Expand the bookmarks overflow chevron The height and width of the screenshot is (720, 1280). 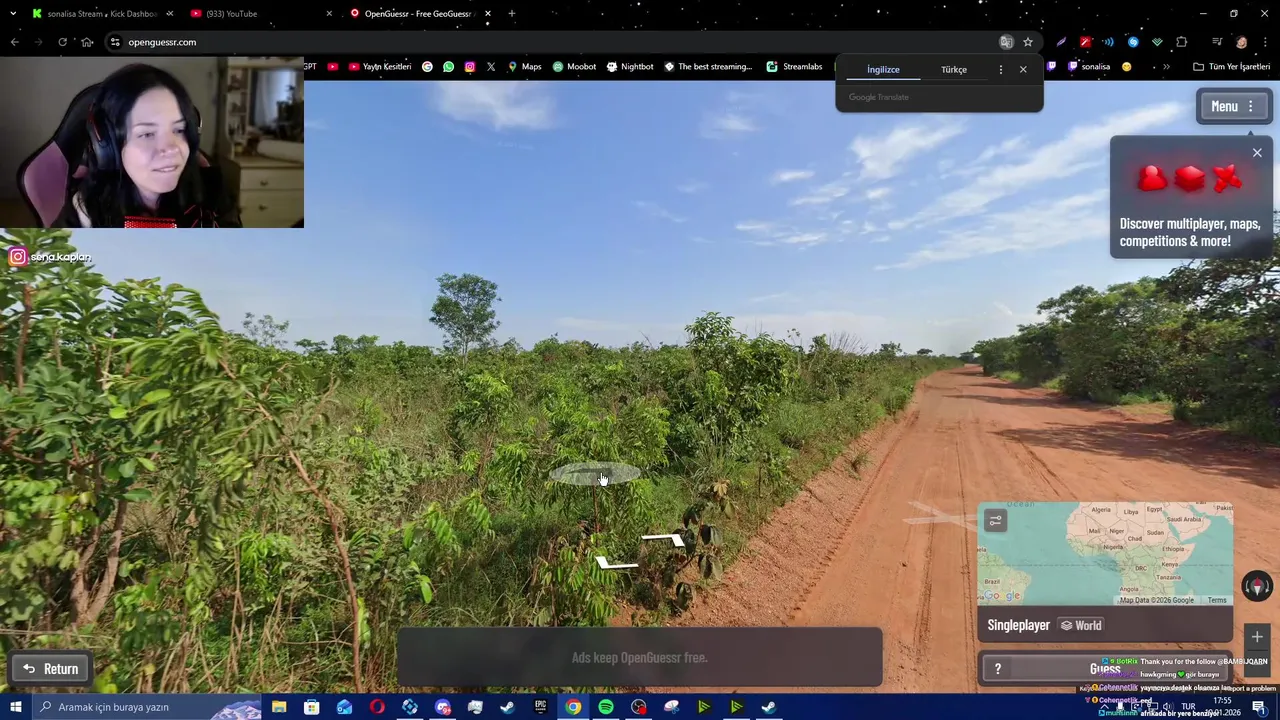pyautogui.click(x=1166, y=67)
